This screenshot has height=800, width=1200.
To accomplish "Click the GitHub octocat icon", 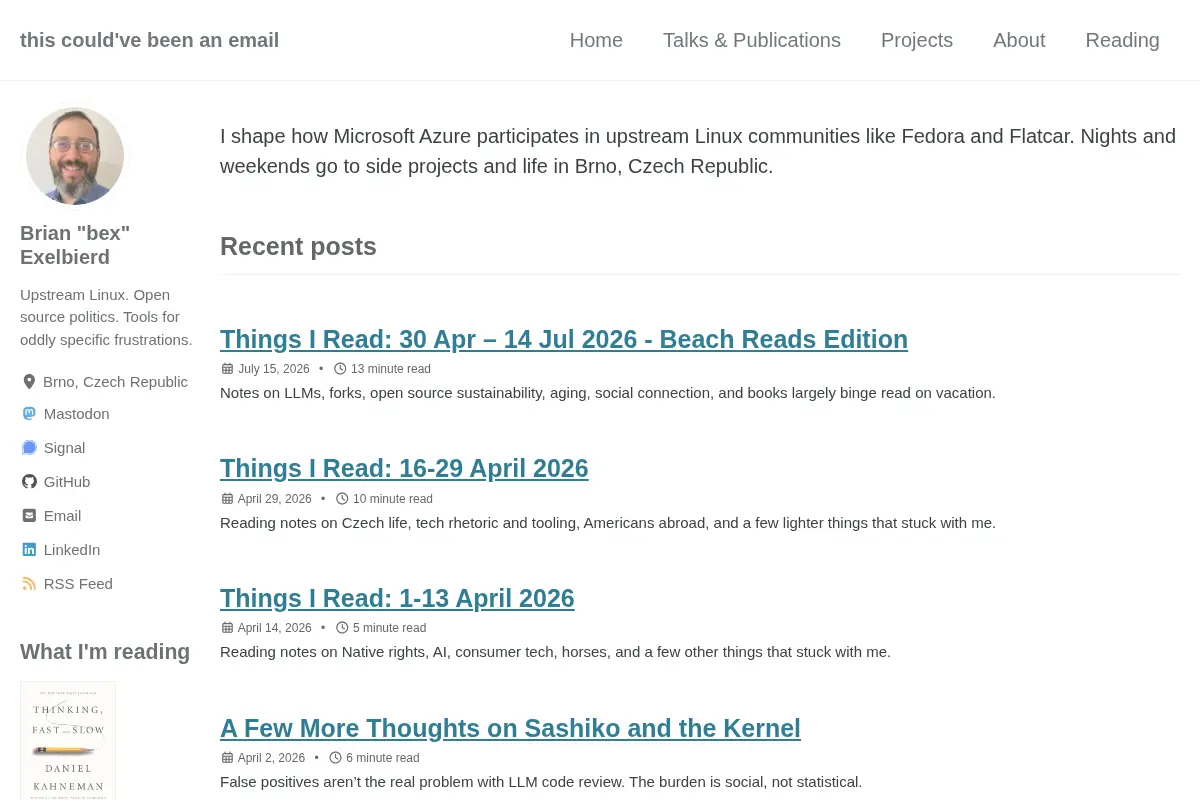I will pyautogui.click(x=29, y=482).
